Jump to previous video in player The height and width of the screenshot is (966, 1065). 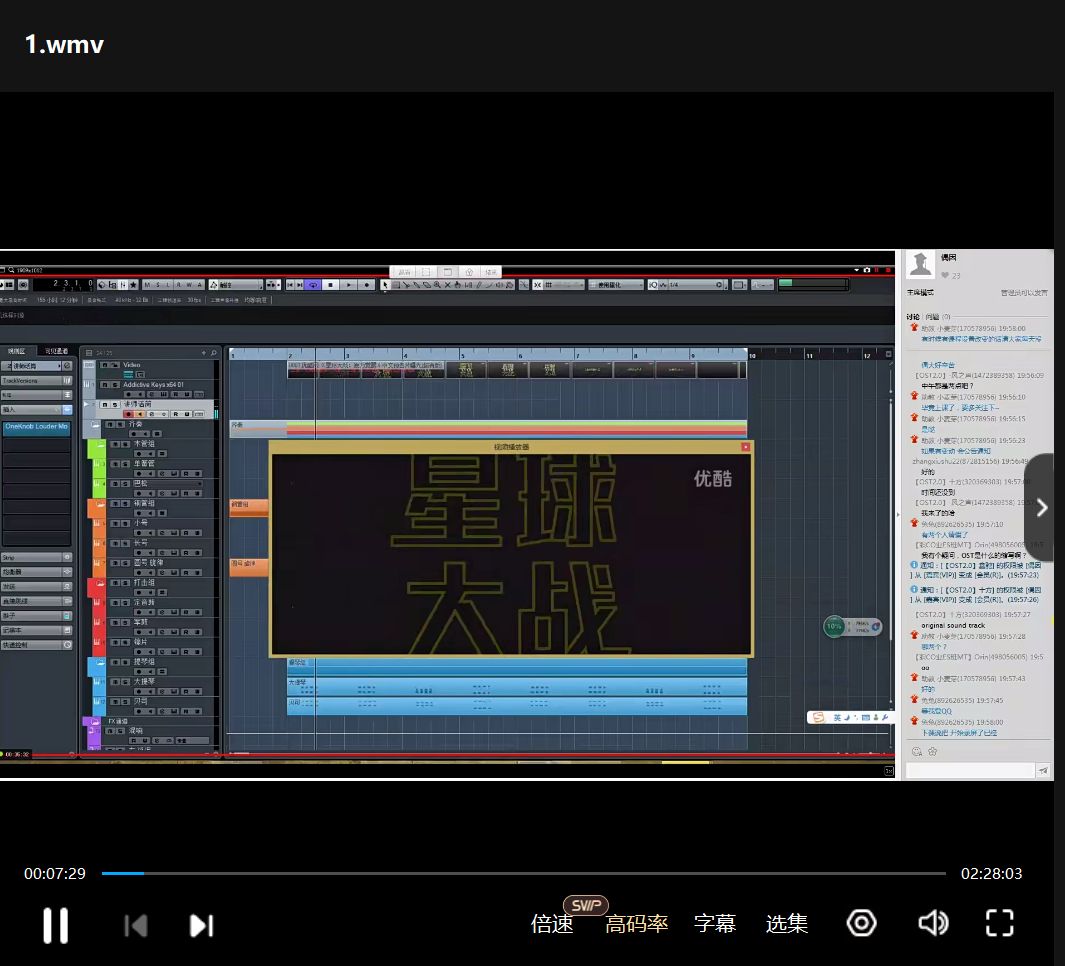coord(136,925)
